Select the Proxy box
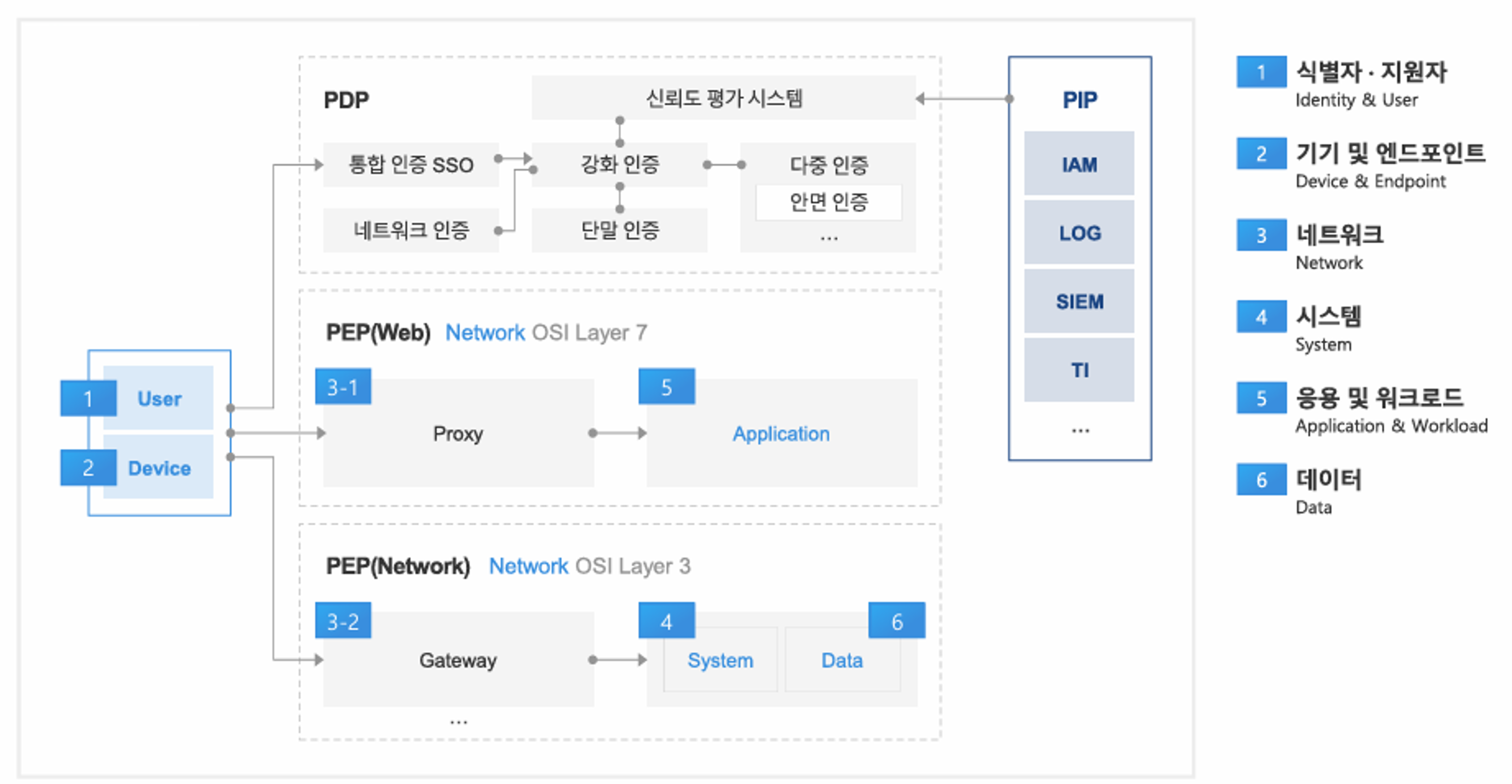This screenshot has height=784, width=1512. [458, 433]
